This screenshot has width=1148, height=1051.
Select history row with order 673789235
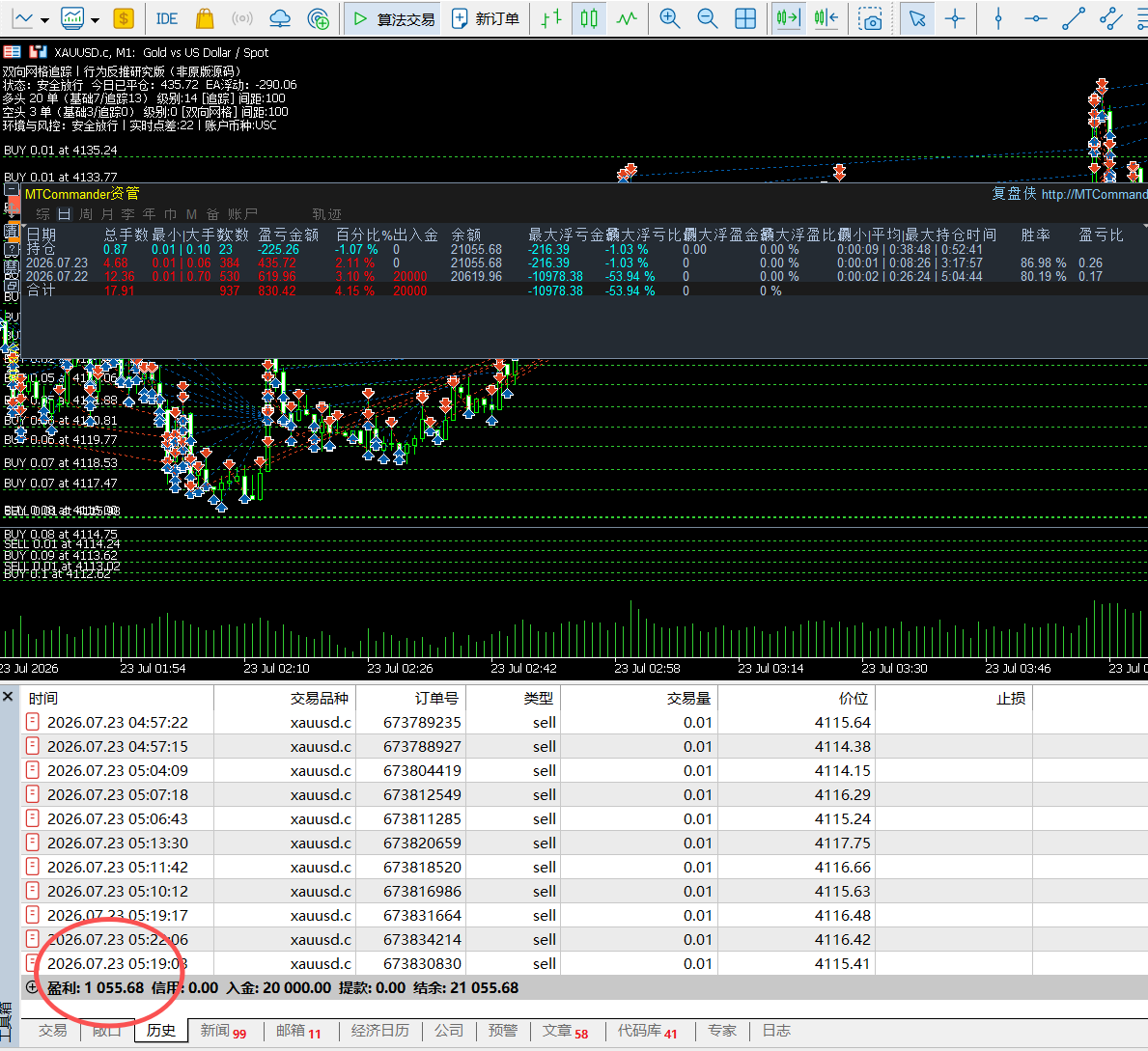(584, 722)
